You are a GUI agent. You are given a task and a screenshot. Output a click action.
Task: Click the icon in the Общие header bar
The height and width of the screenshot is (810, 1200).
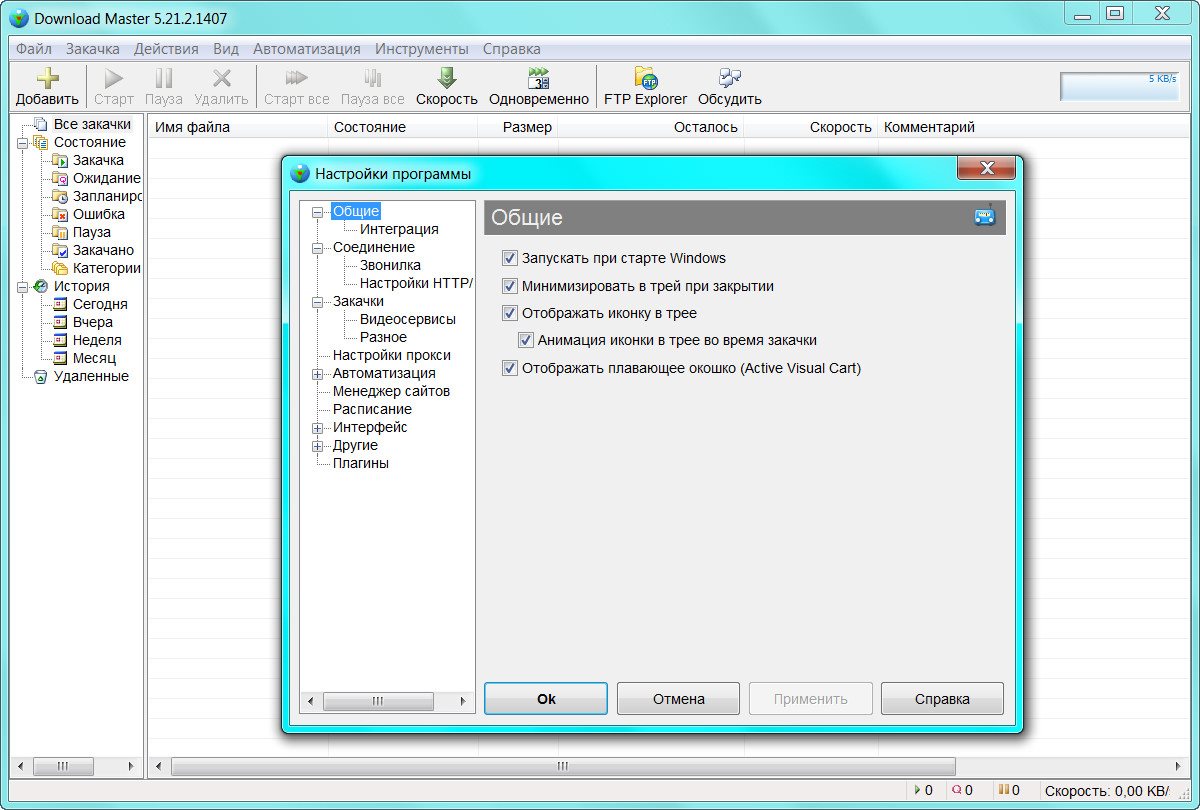[985, 217]
